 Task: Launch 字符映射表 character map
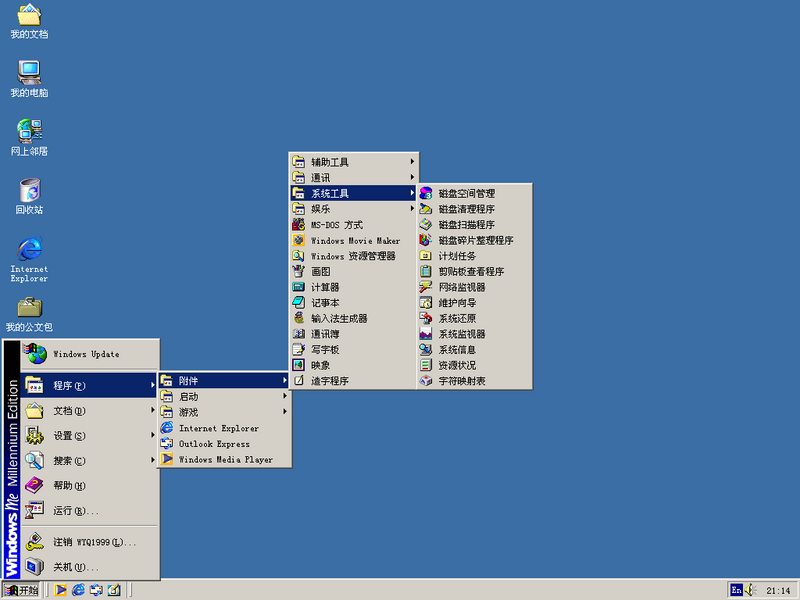(474, 381)
